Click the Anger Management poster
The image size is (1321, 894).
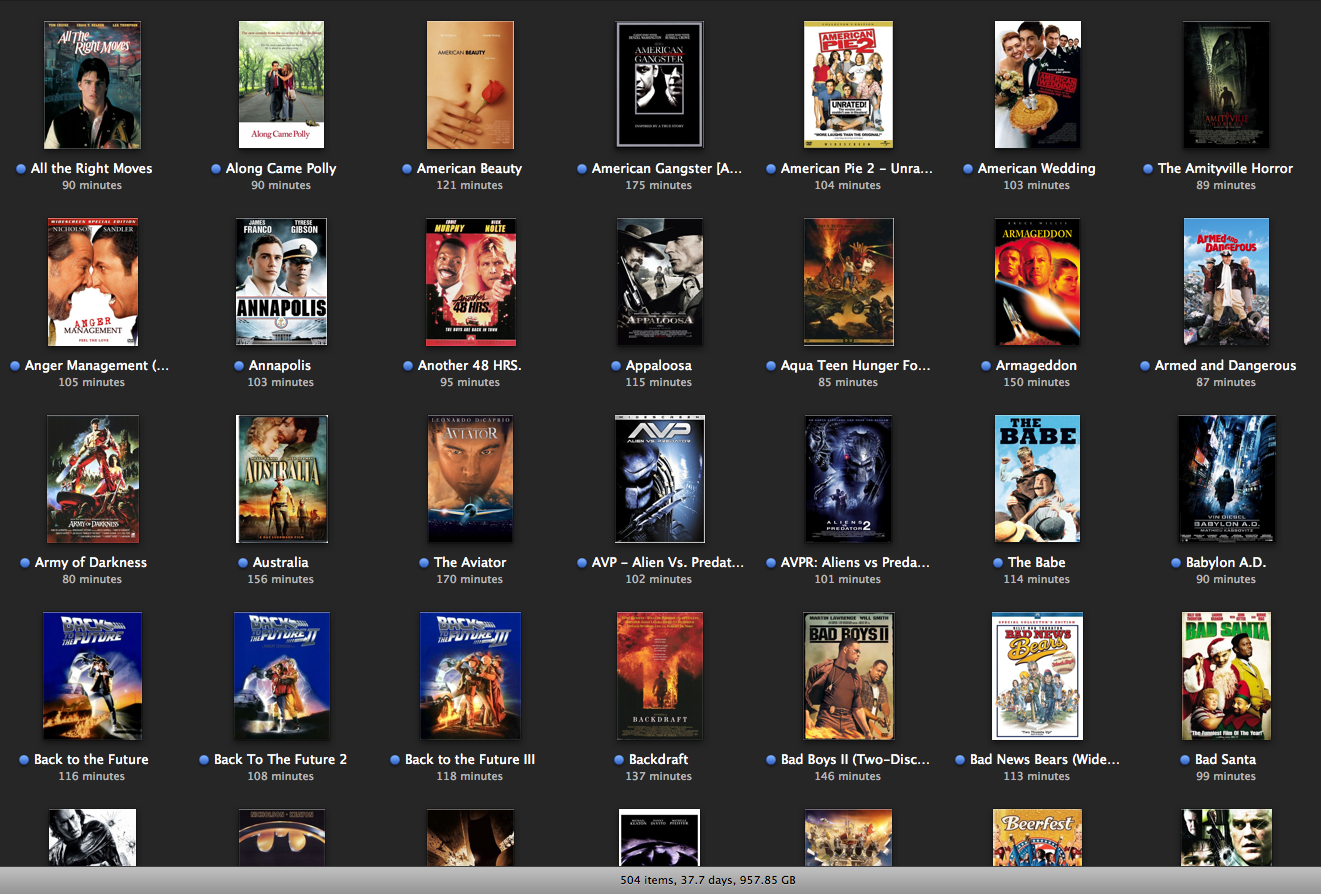click(92, 282)
